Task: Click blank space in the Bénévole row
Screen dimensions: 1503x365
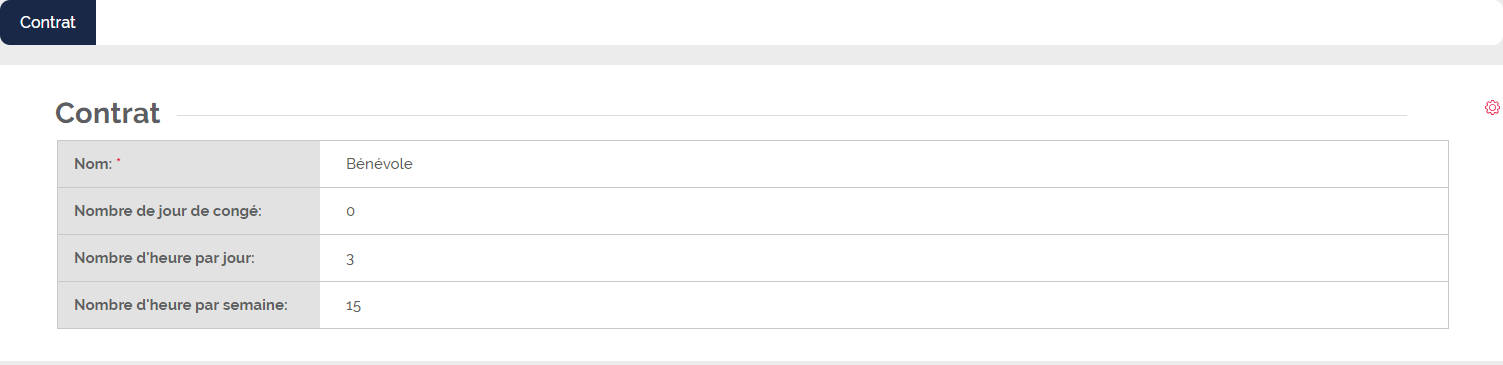Action: tap(930, 164)
